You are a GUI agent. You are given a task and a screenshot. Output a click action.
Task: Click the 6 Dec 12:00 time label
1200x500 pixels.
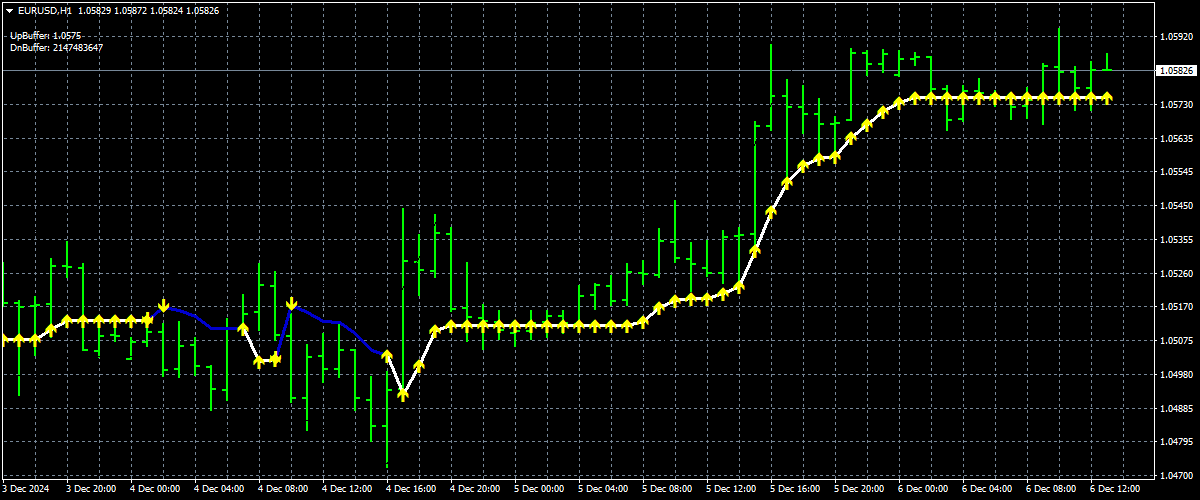1115,490
